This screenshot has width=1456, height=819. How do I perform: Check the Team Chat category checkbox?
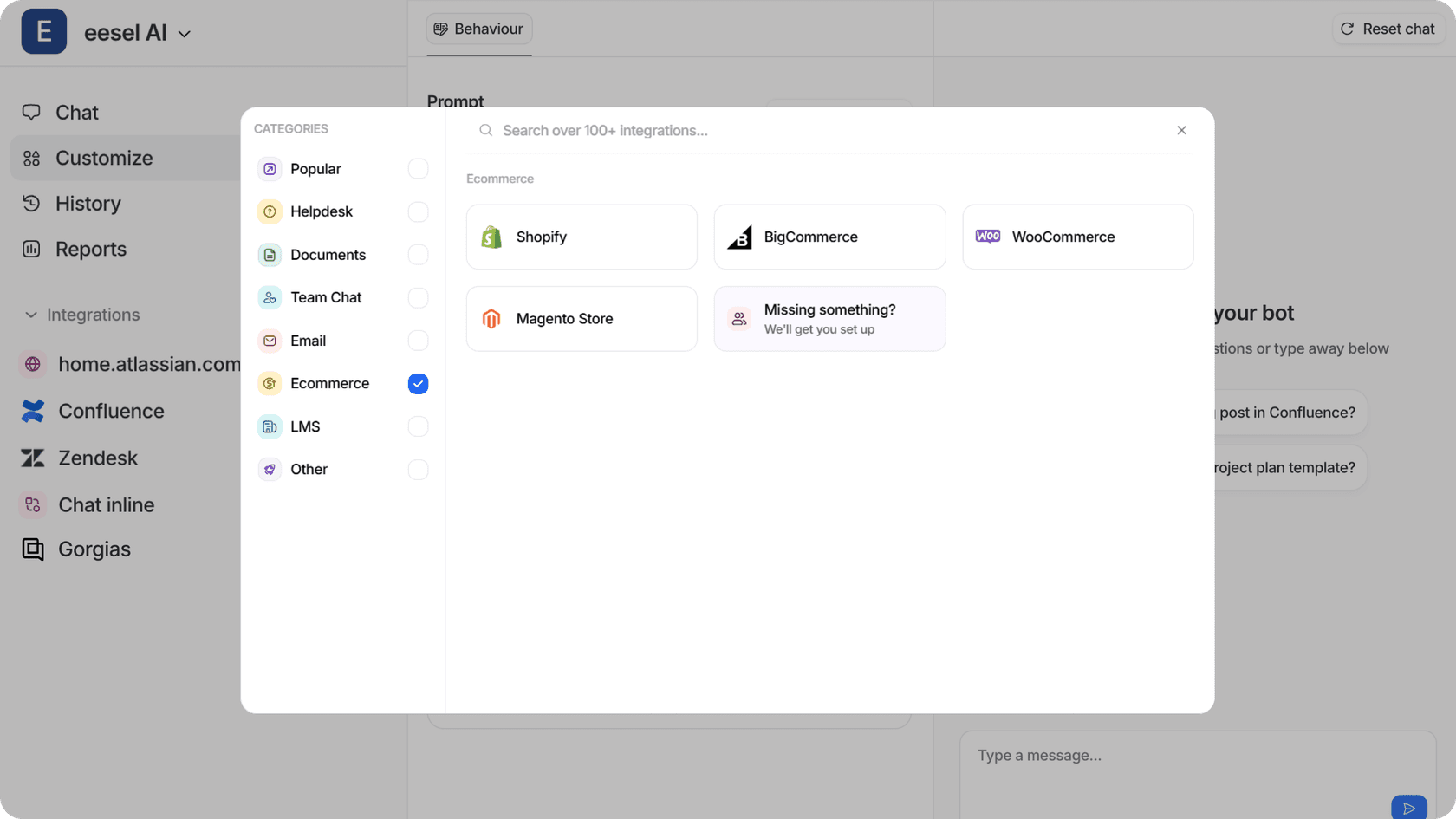(x=418, y=298)
